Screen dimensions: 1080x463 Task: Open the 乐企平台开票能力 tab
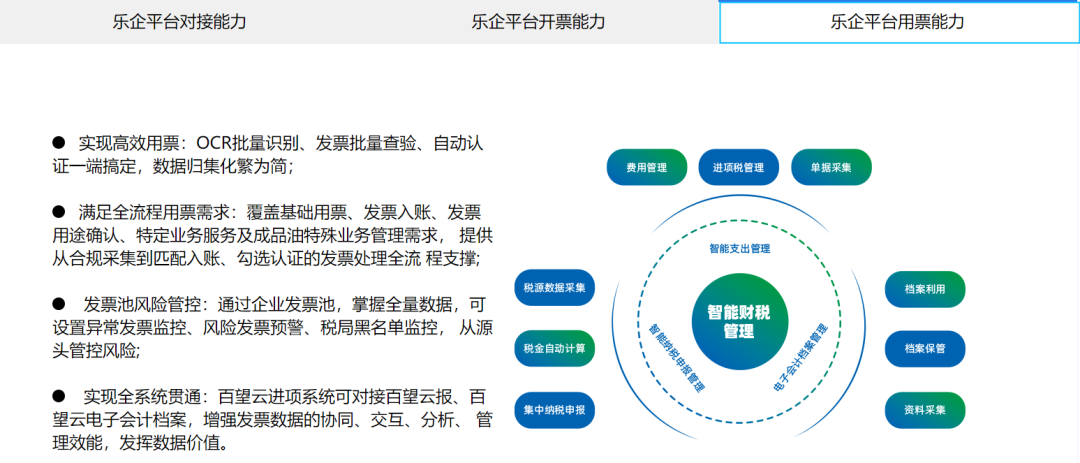pos(539,21)
